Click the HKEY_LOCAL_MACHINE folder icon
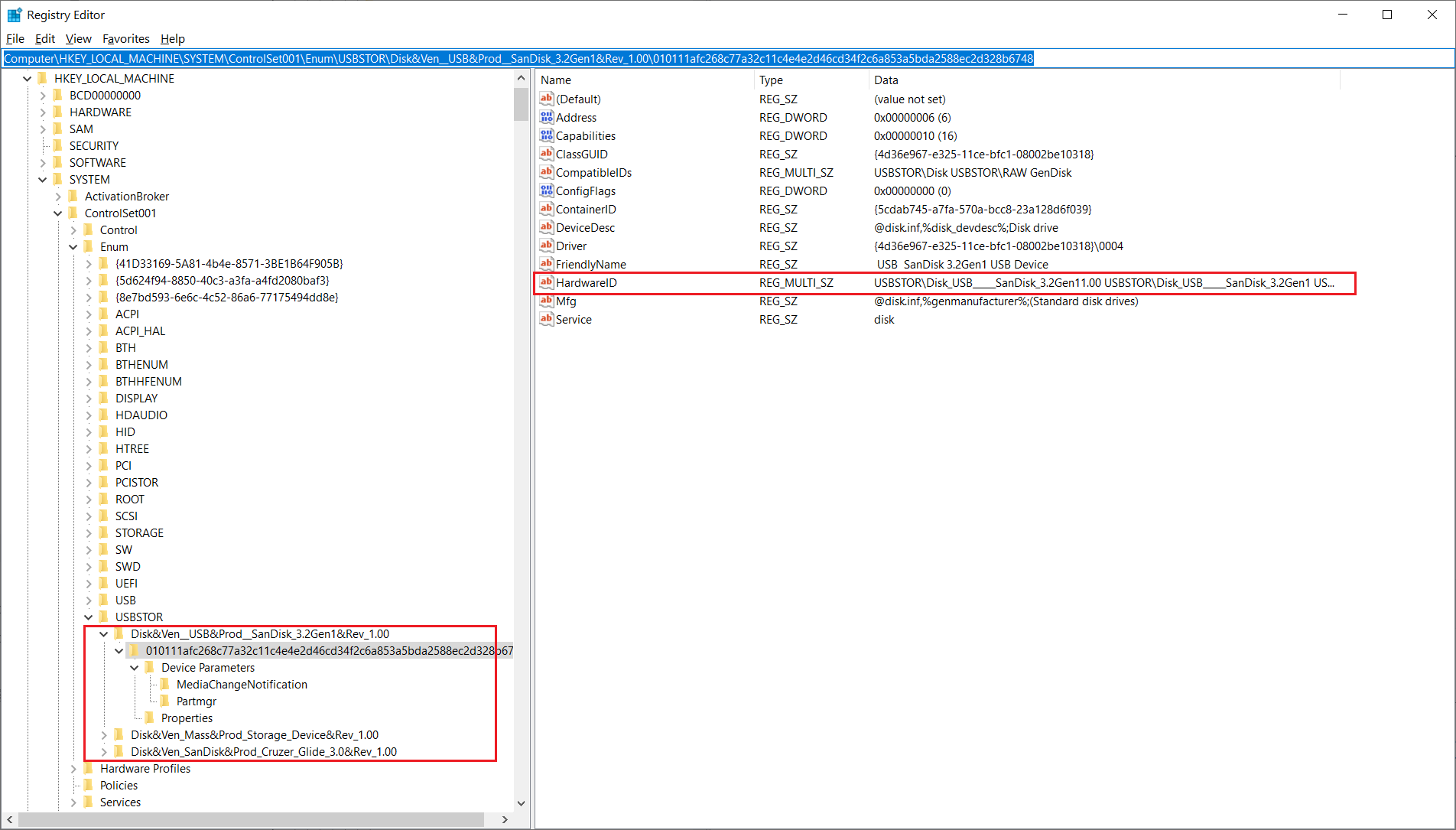The height and width of the screenshot is (830, 1456). 43,78
